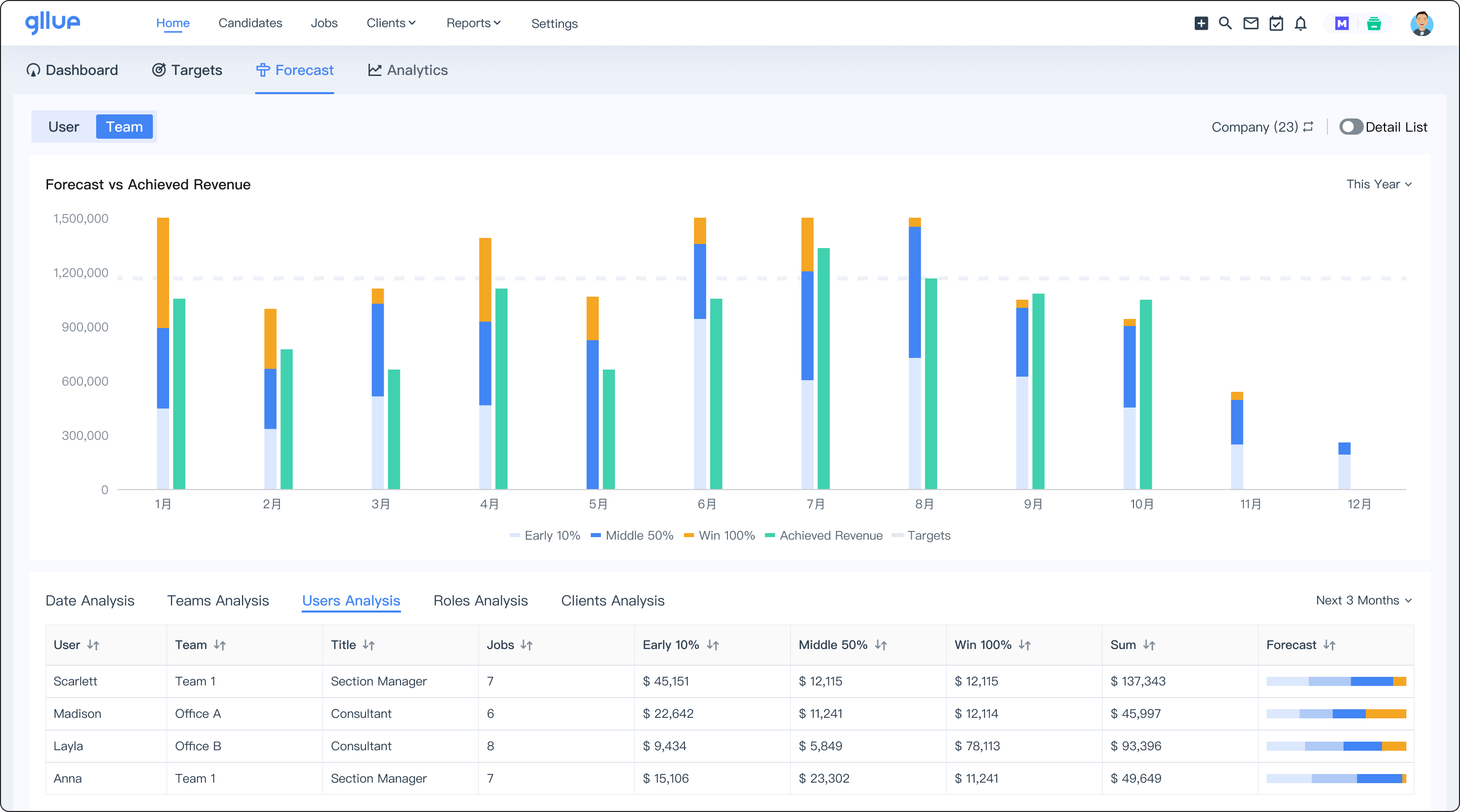The image size is (1460, 812).
Task: Click the purple M app icon
Action: [x=1341, y=23]
